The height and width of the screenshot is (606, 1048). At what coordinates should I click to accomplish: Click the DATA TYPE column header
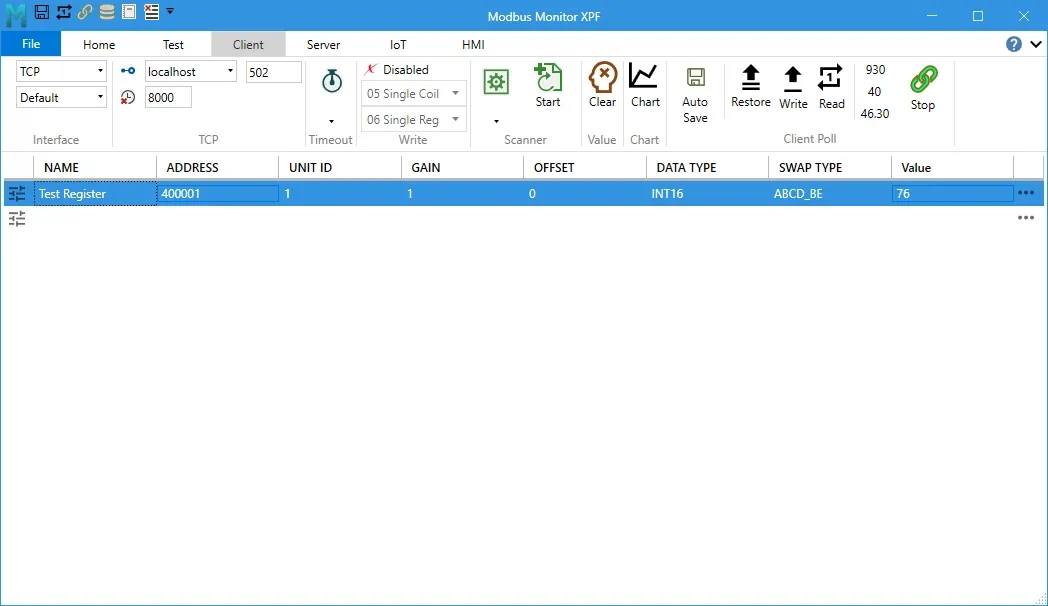coord(707,167)
